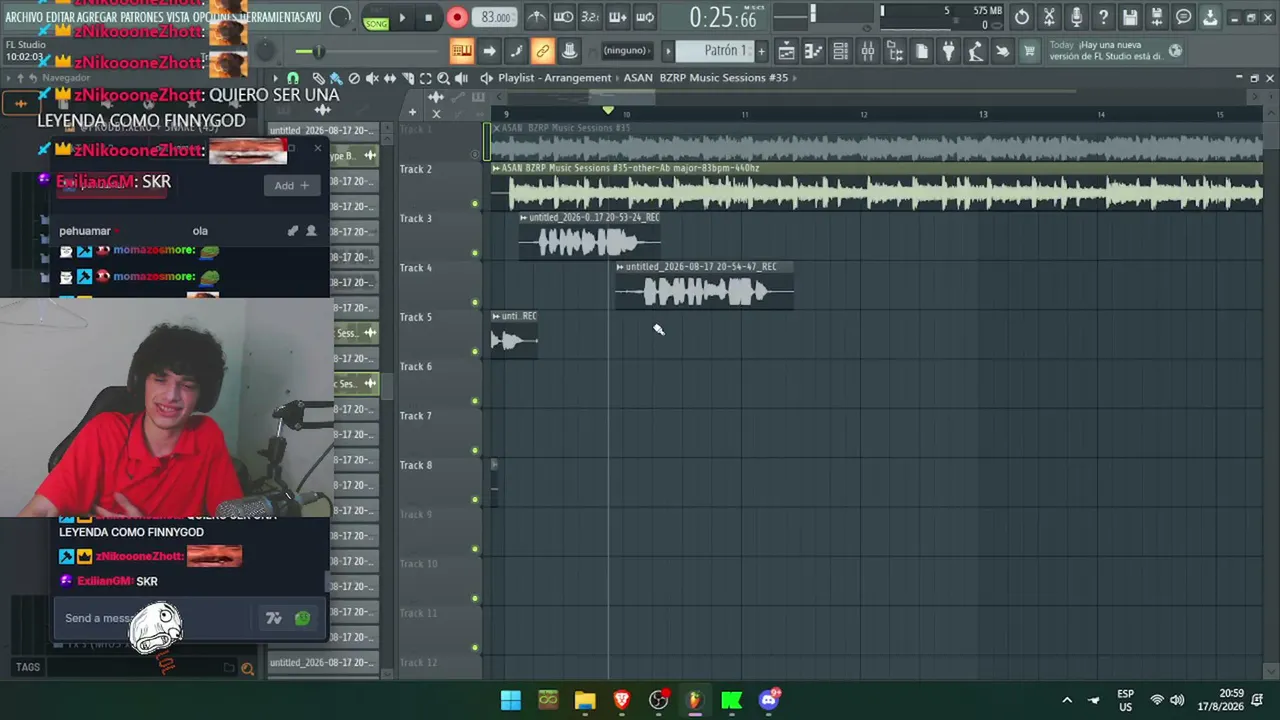Stop playback with the Stop button
1280x720 pixels.
(428, 17)
